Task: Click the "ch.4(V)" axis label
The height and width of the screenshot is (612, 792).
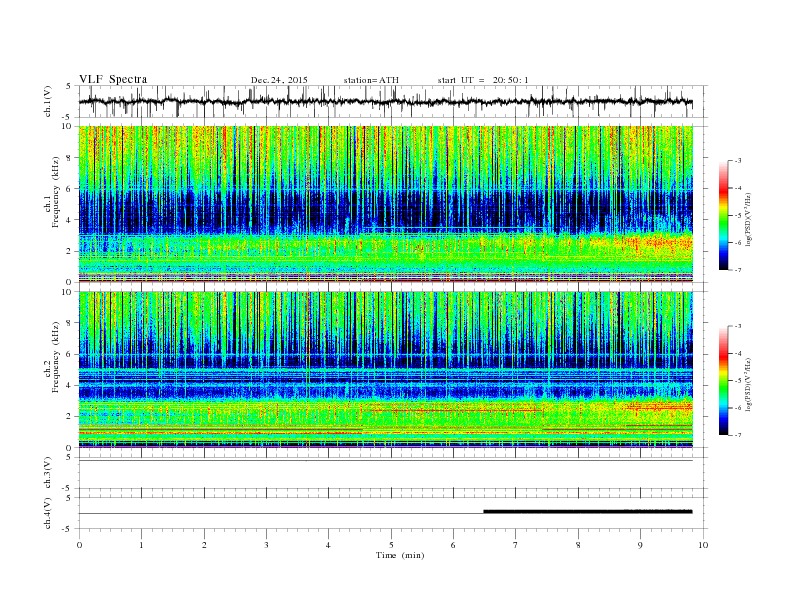Action: tap(48, 513)
